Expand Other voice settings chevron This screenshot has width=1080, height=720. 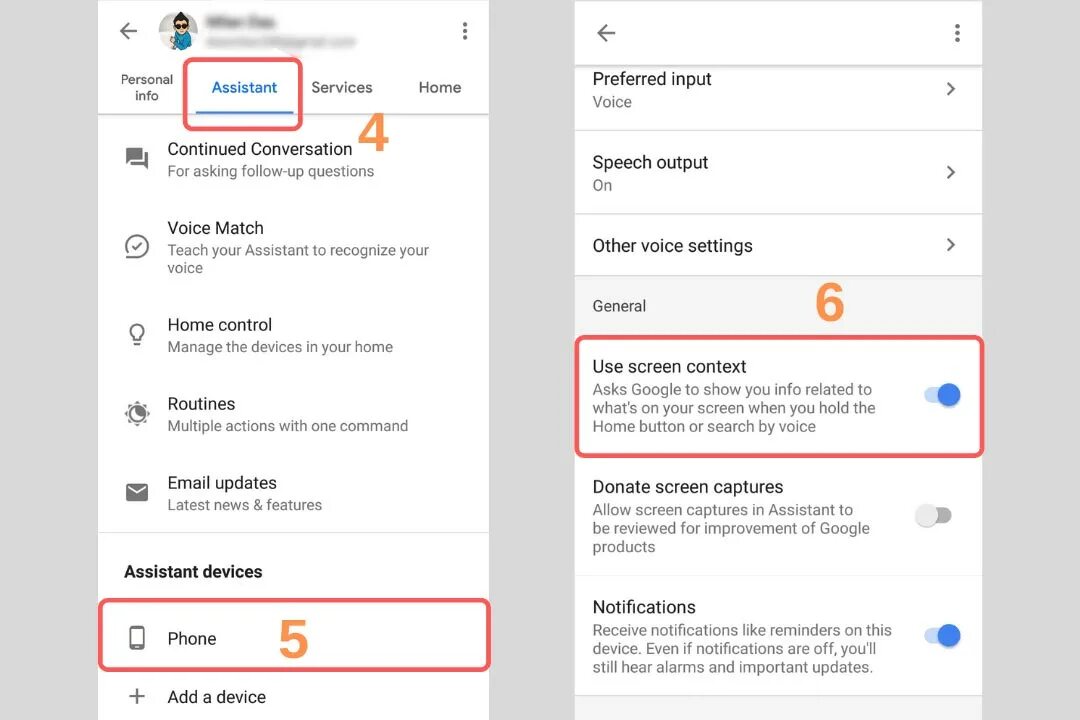(951, 245)
